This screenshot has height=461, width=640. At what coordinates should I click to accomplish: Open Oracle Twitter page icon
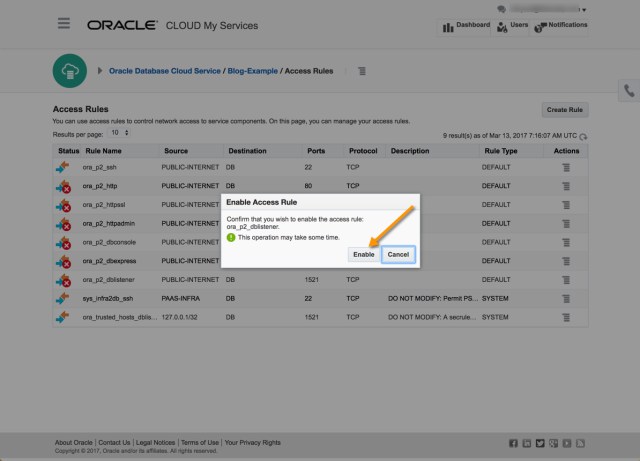540,443
